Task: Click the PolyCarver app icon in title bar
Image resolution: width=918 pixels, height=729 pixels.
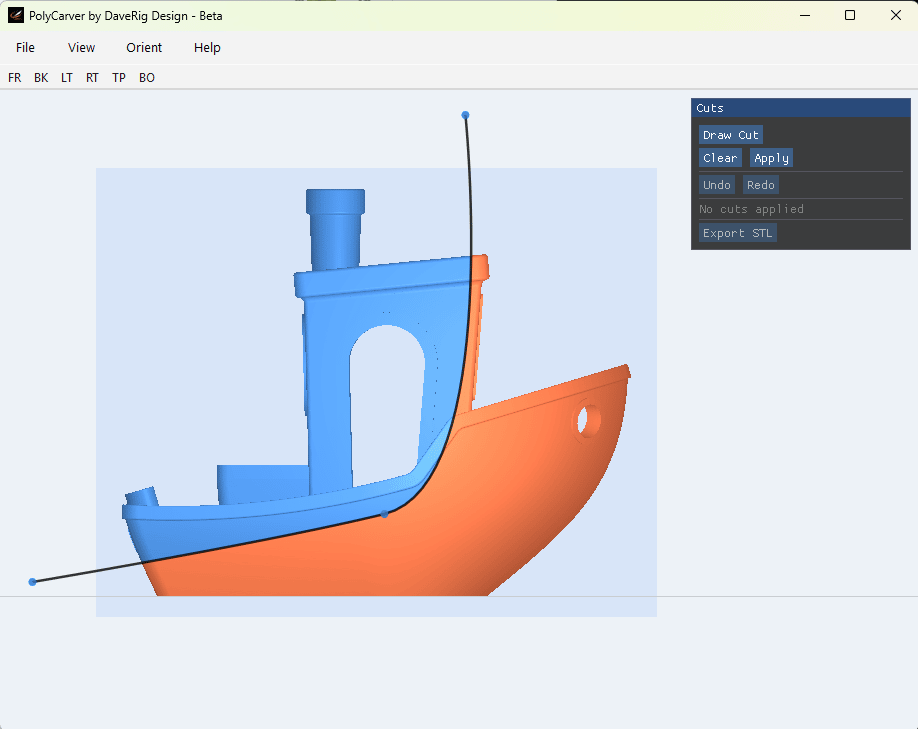Action: 16,15
